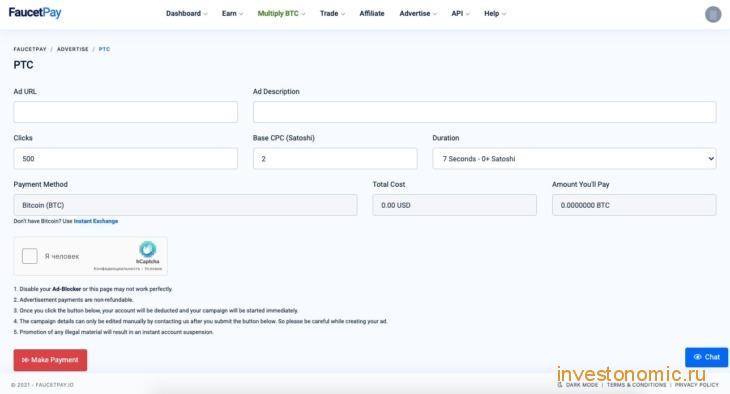Click the PTC page heading
The height and width of the screenshot is (394, 730).
click(23, 65)
